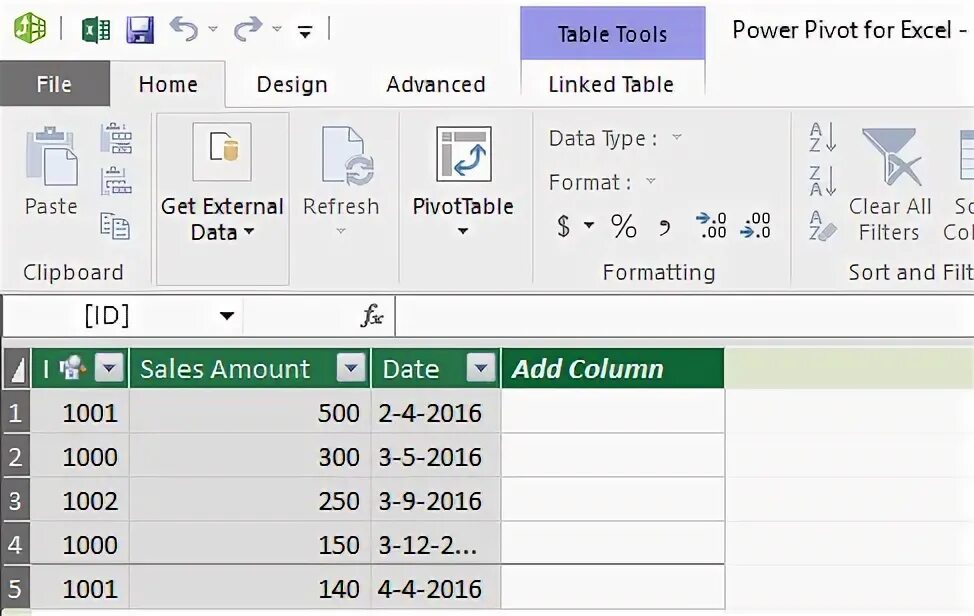This screenshot has width=974, height=616.
Task: Redo the last action
Action: 248,29
